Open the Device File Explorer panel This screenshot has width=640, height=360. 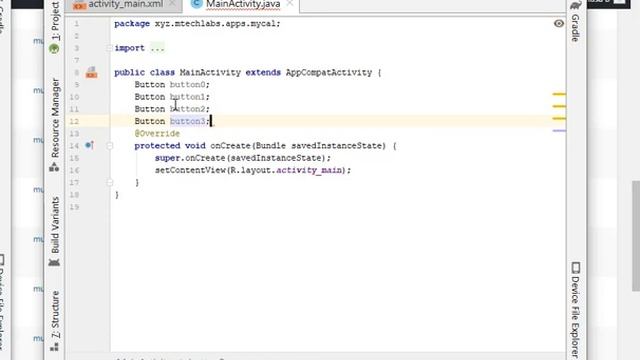point(576,316)
